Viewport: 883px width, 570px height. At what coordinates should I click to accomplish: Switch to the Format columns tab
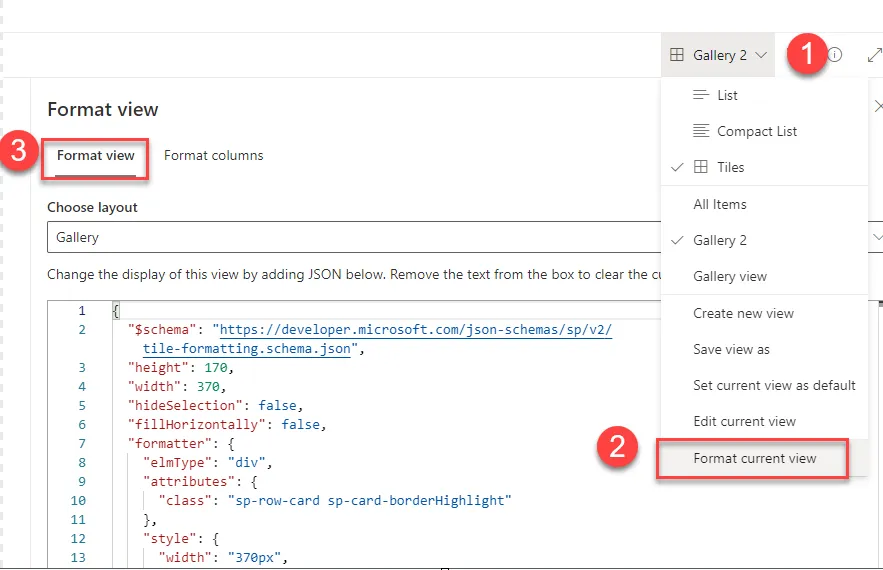click(x=213, y=155)
